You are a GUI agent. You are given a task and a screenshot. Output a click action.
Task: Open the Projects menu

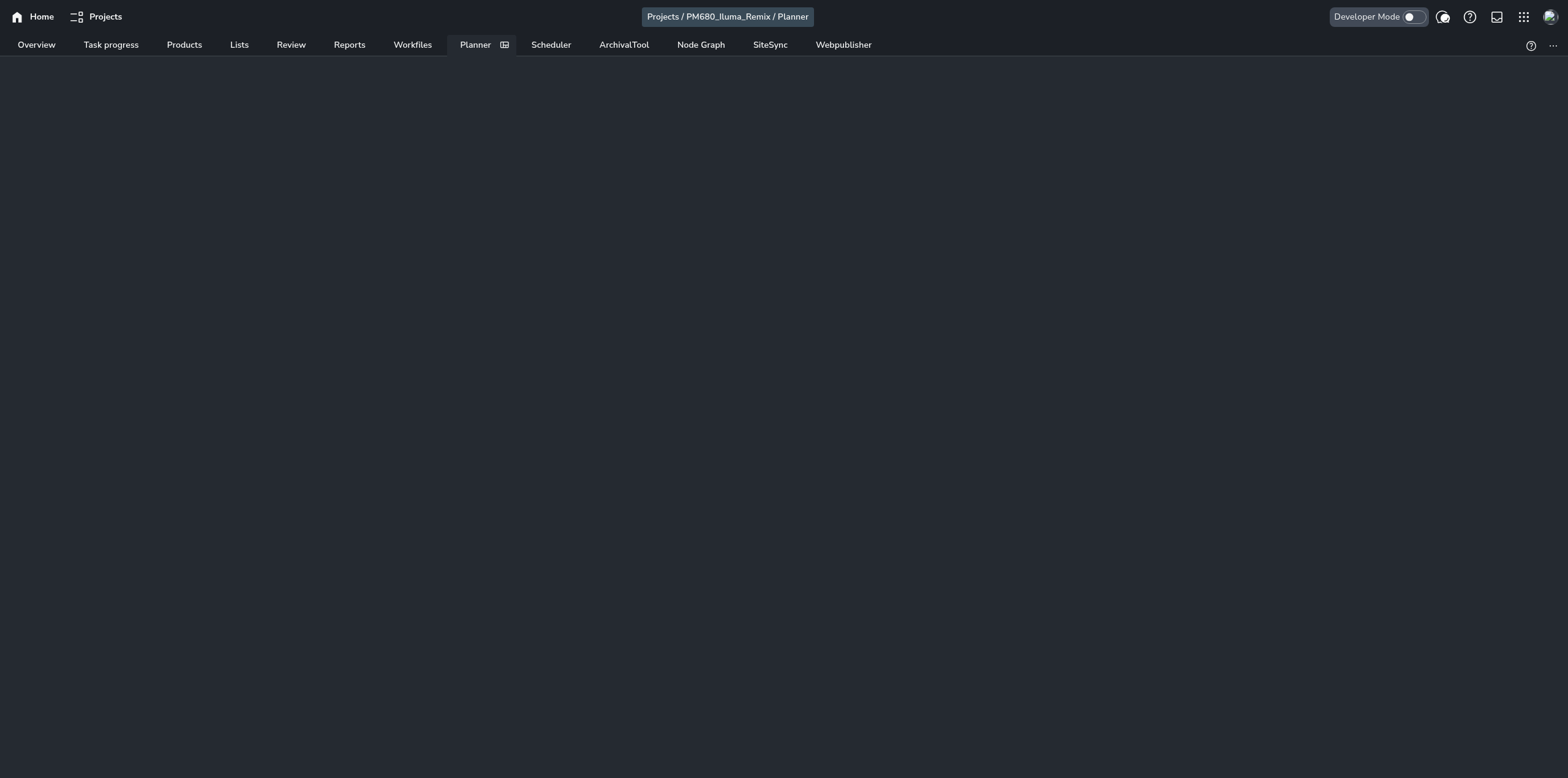[x=96, y=17]
